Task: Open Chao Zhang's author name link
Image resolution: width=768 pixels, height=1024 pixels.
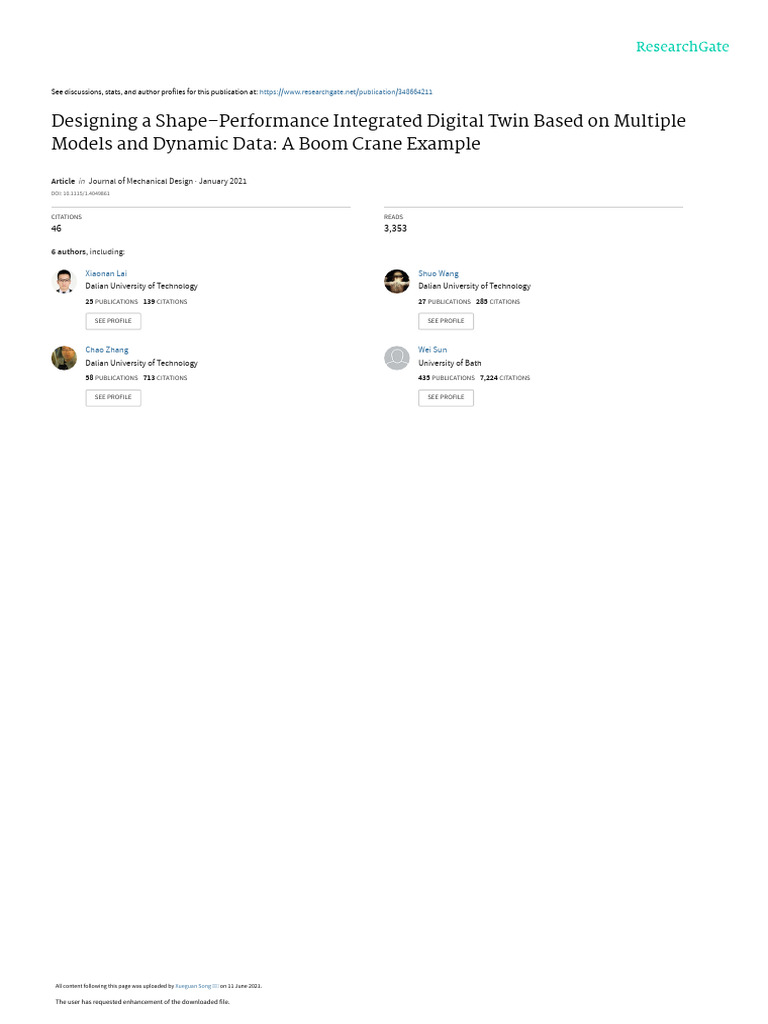Action: tap(105, 350)
